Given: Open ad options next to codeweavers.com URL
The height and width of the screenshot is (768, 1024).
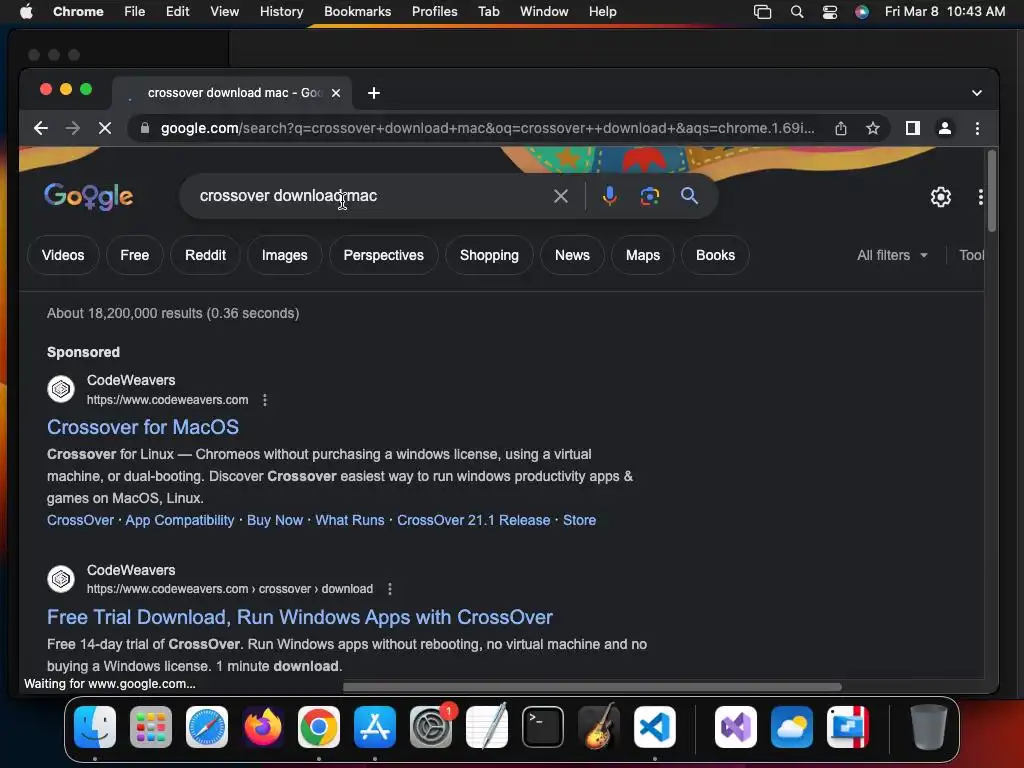Looking at the screenshot, I should coord(264,400).
